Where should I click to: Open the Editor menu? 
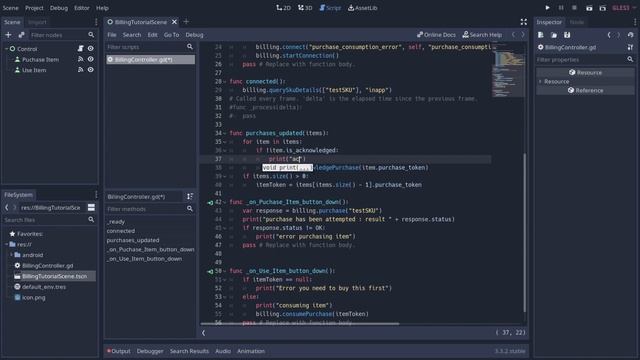click(82, 8)
